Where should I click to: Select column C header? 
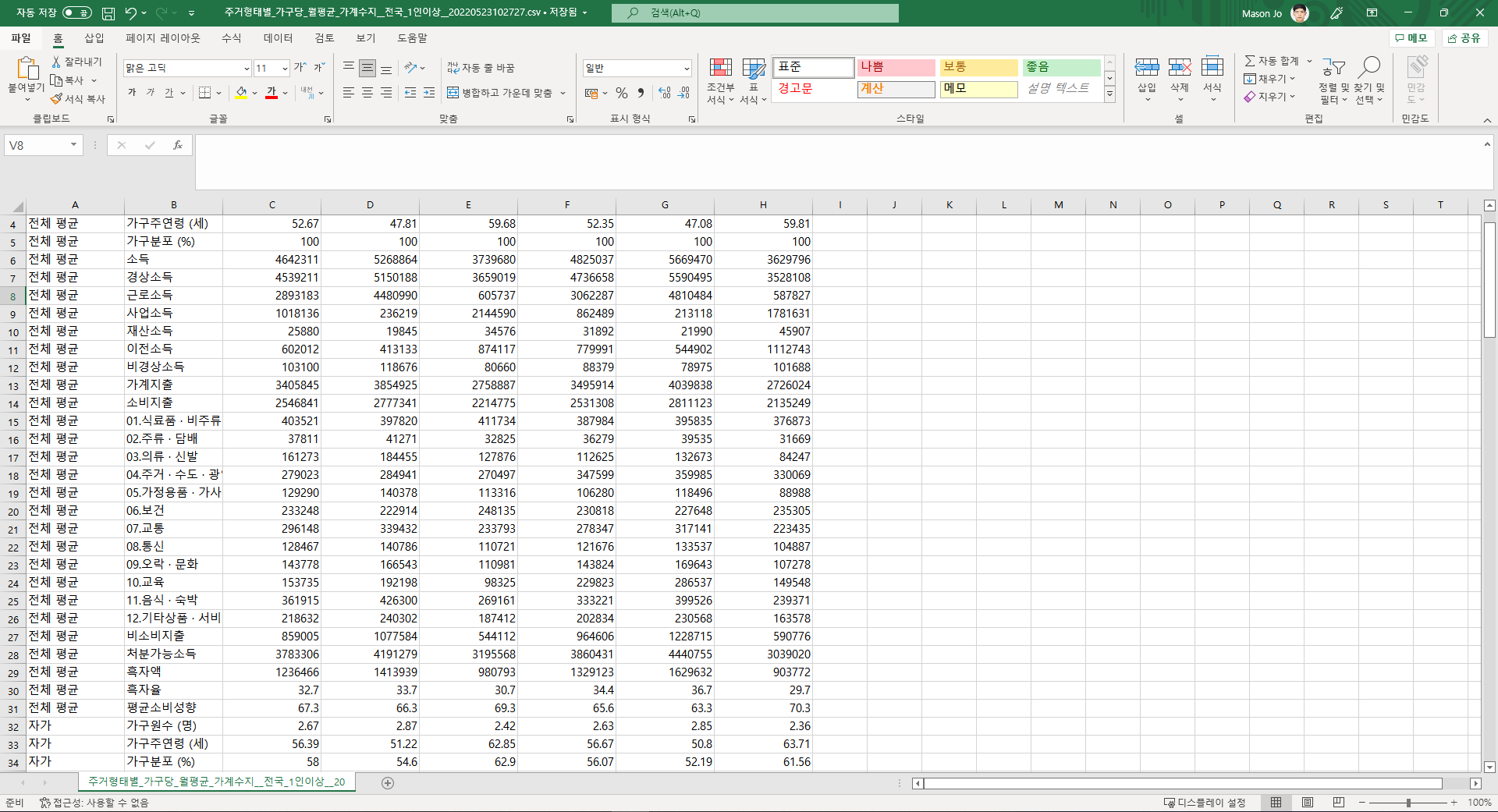pyautogui.click(x=272, y=205)
